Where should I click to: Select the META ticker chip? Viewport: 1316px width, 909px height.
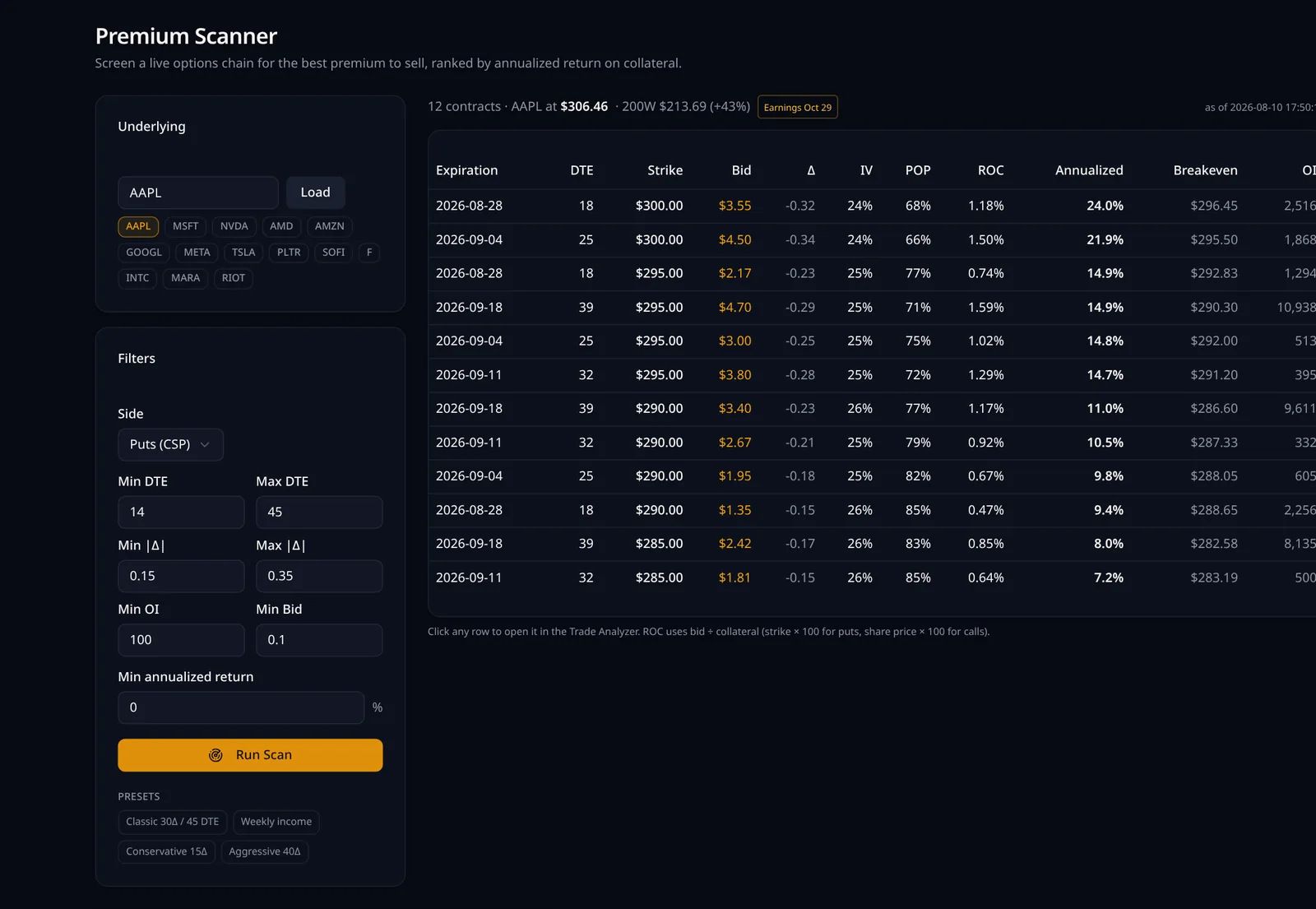tap(197, 253)
